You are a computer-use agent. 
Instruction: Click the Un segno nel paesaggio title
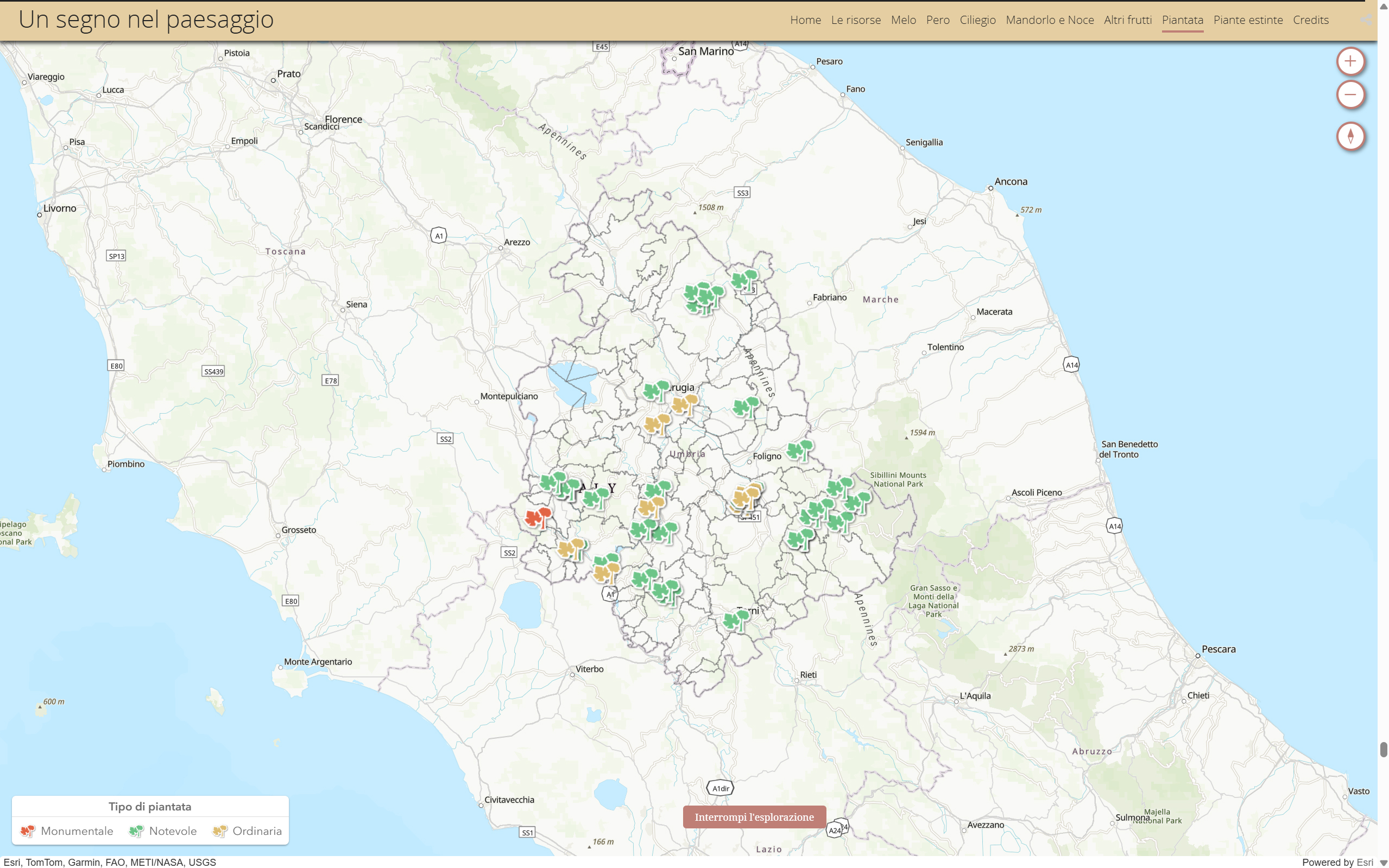pos(146,20)
